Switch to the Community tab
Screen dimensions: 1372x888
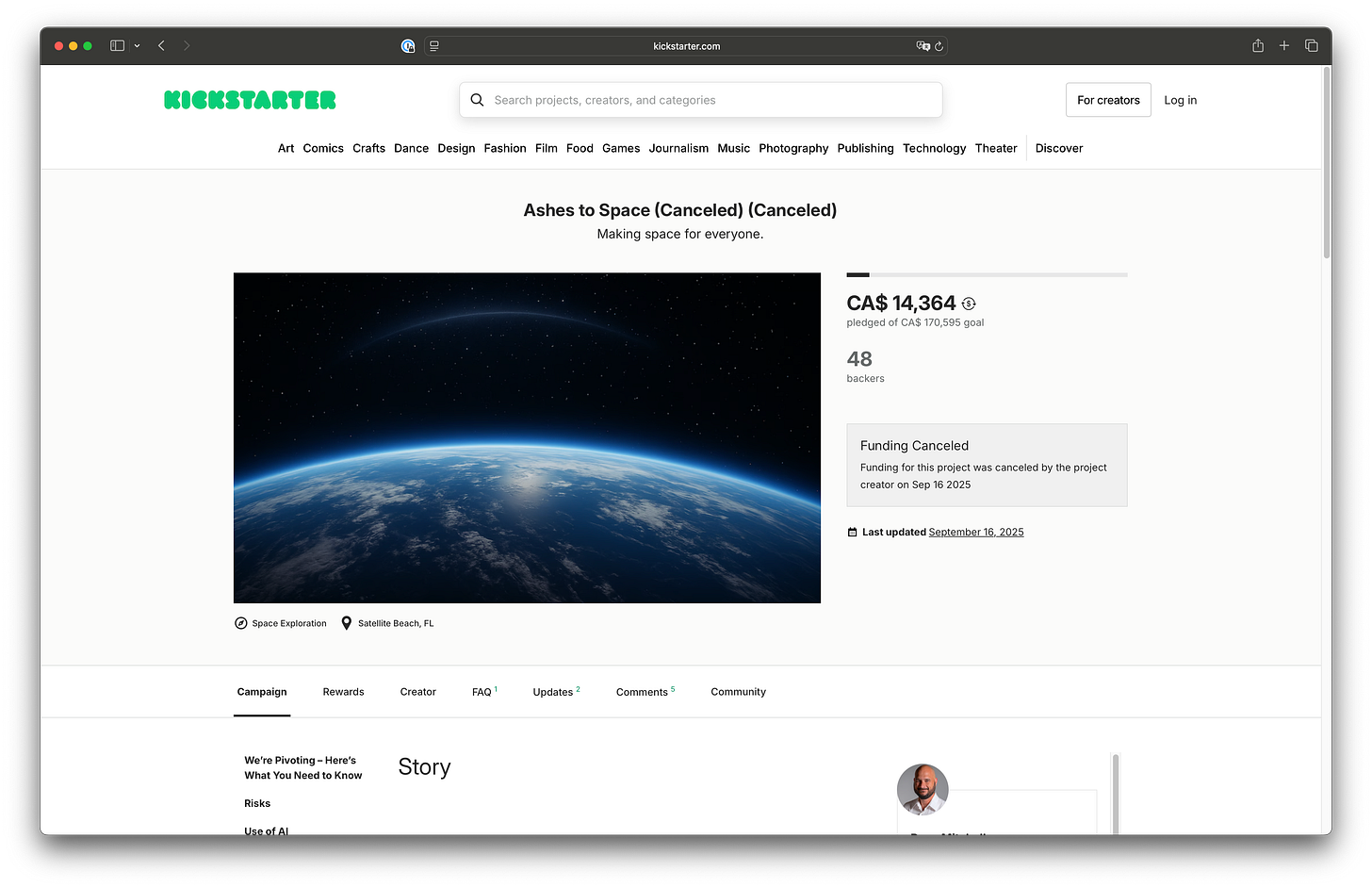pyautogui.click(x=738, y=692)
